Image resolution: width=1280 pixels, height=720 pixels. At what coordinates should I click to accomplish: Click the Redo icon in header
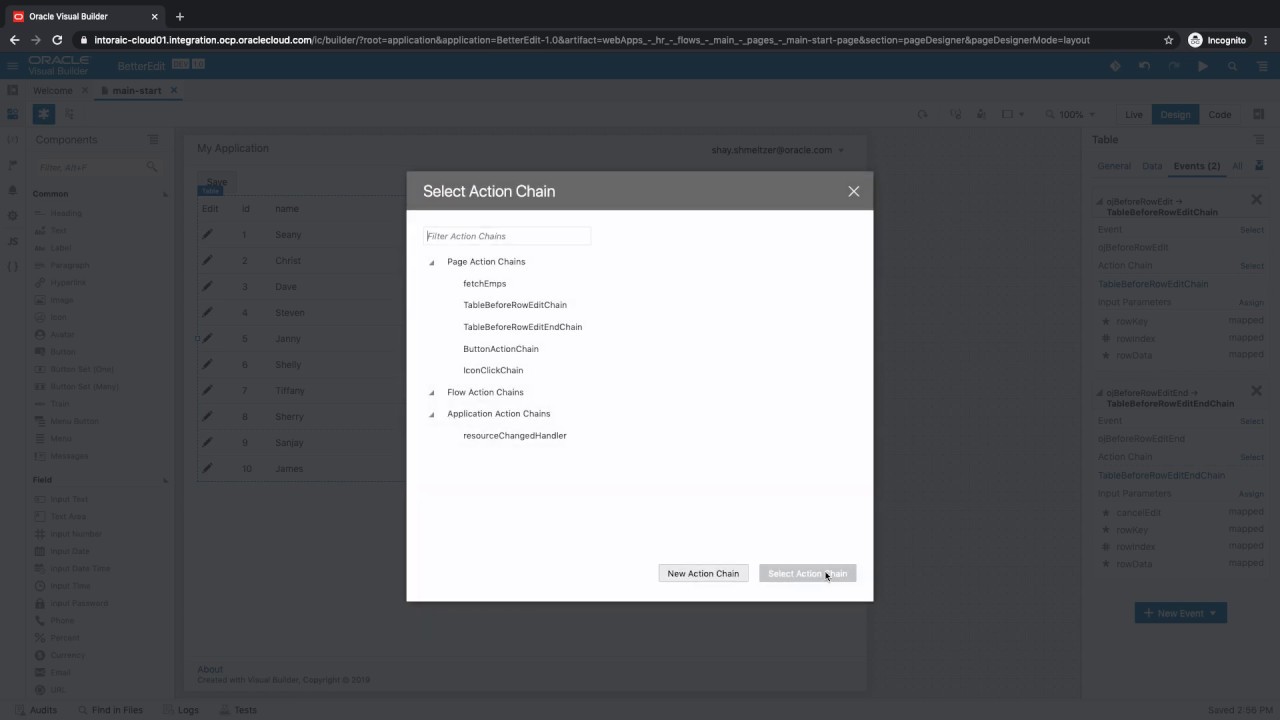pos(1174,66)
